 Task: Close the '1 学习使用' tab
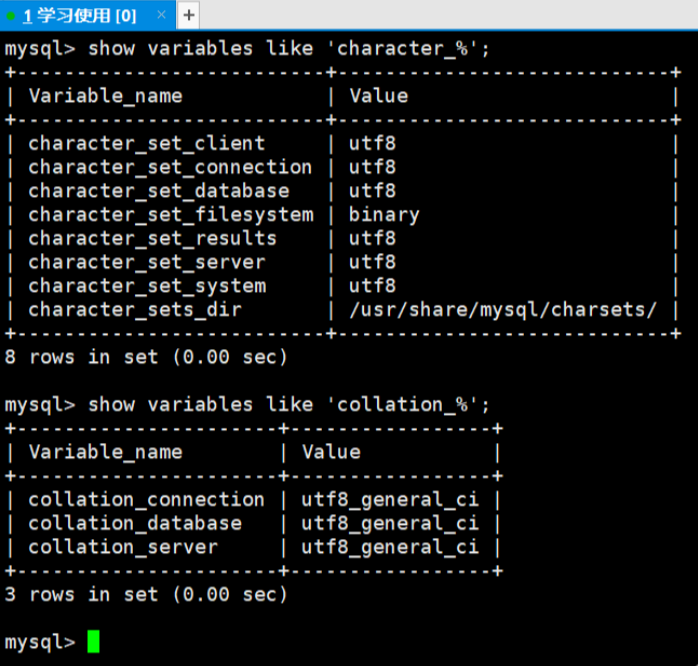pyautogui.click(x=162, y=16)
